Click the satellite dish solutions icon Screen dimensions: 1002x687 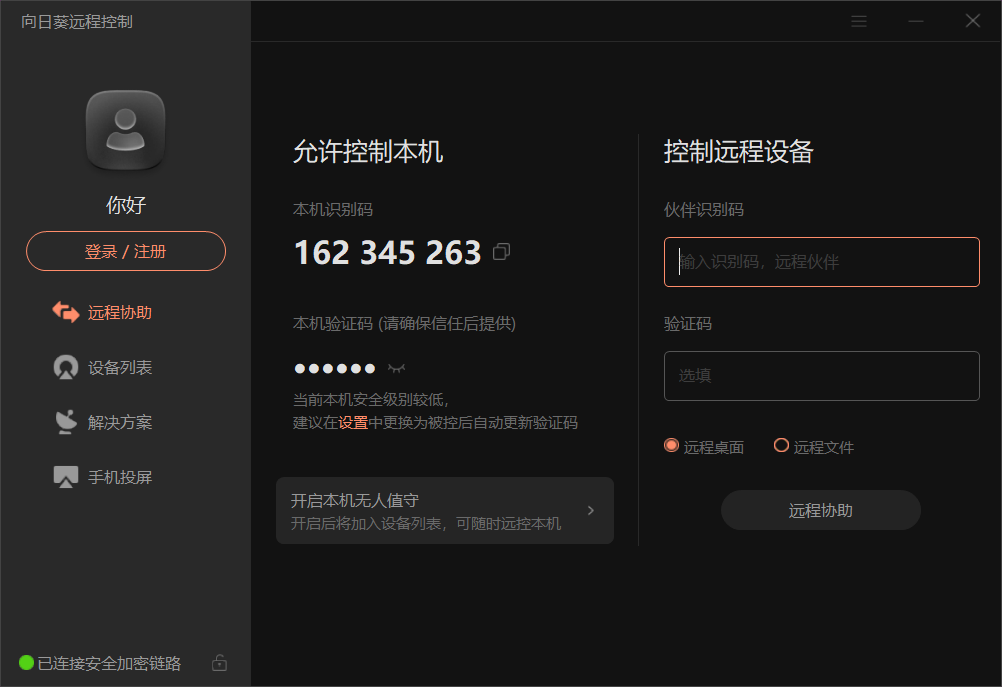66,422
